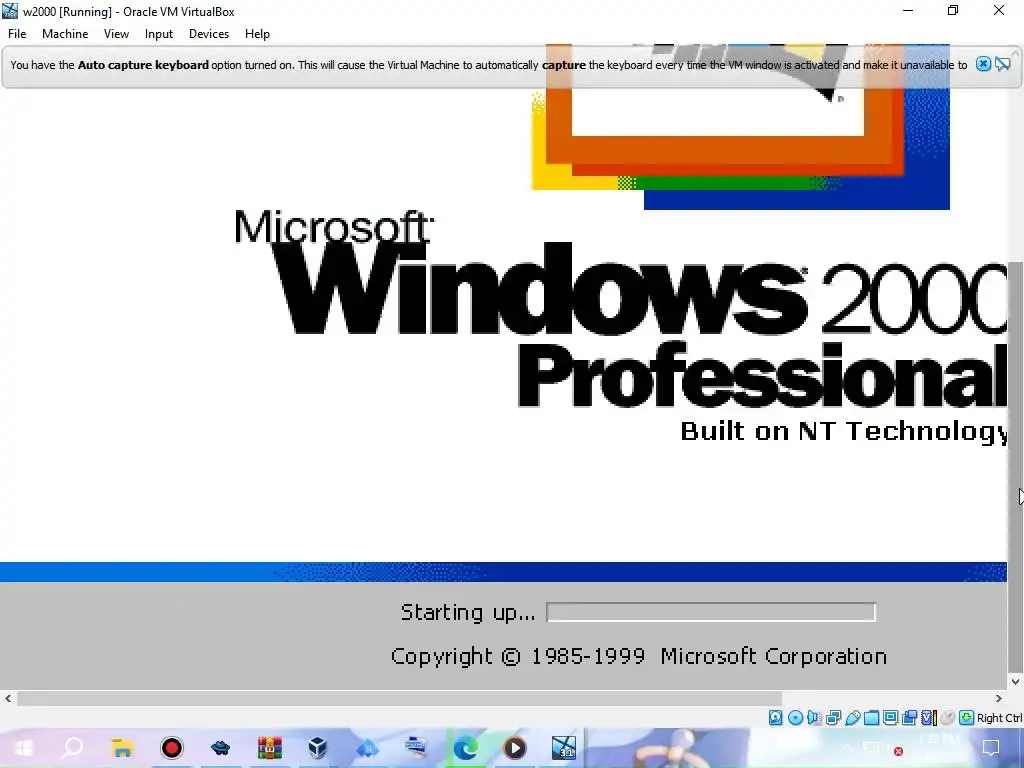Click the scroll-left arrow of horizontal scrollbar
This screenshot has width=1024, height=768.
click(x=8, y=699)
